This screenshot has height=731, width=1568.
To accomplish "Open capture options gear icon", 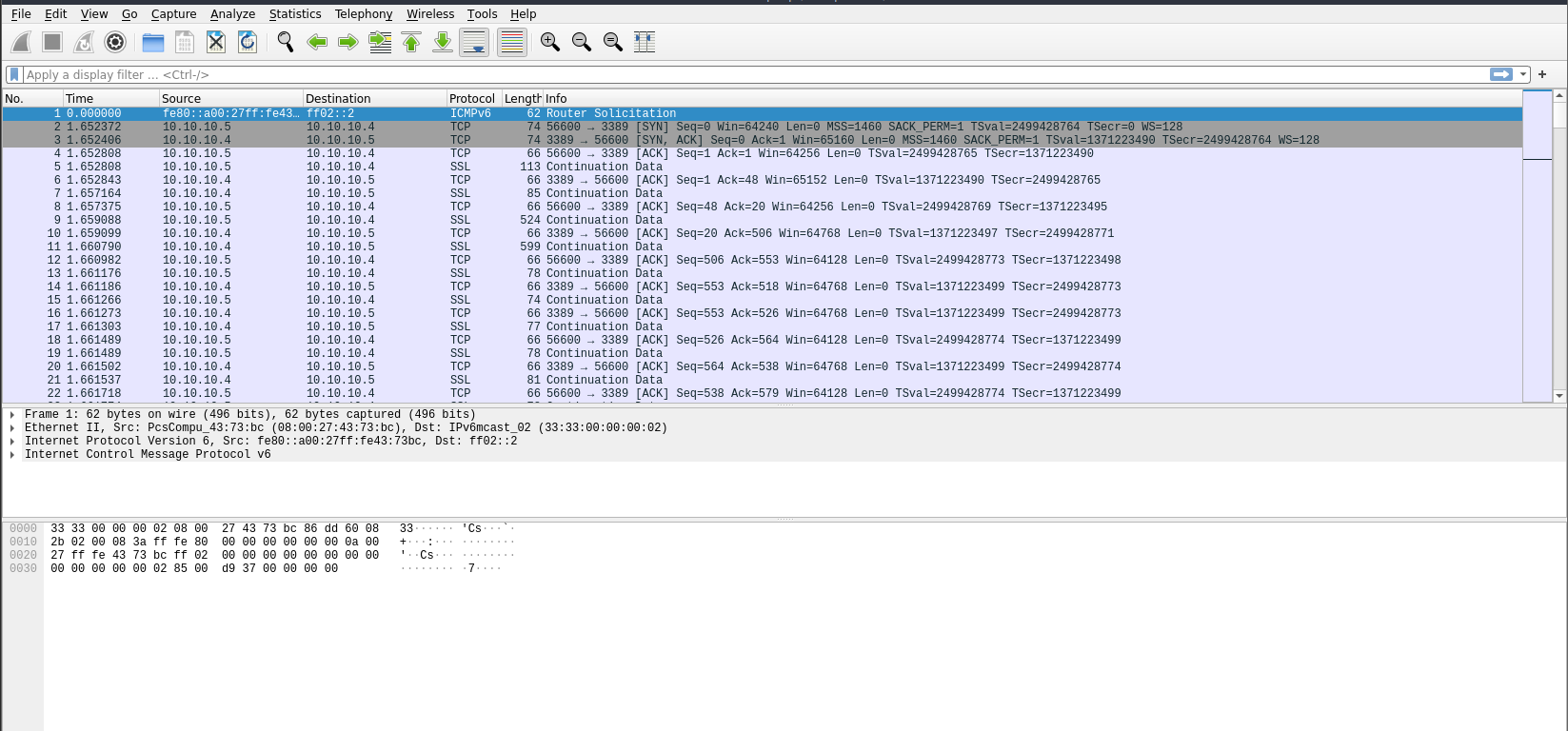I will click(x=115, y=42).
